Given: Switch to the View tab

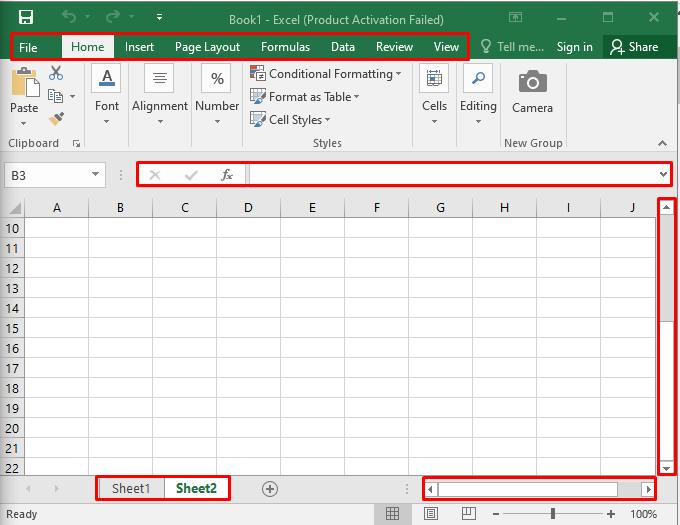Looking at the screenshot, I should [446, 47].
